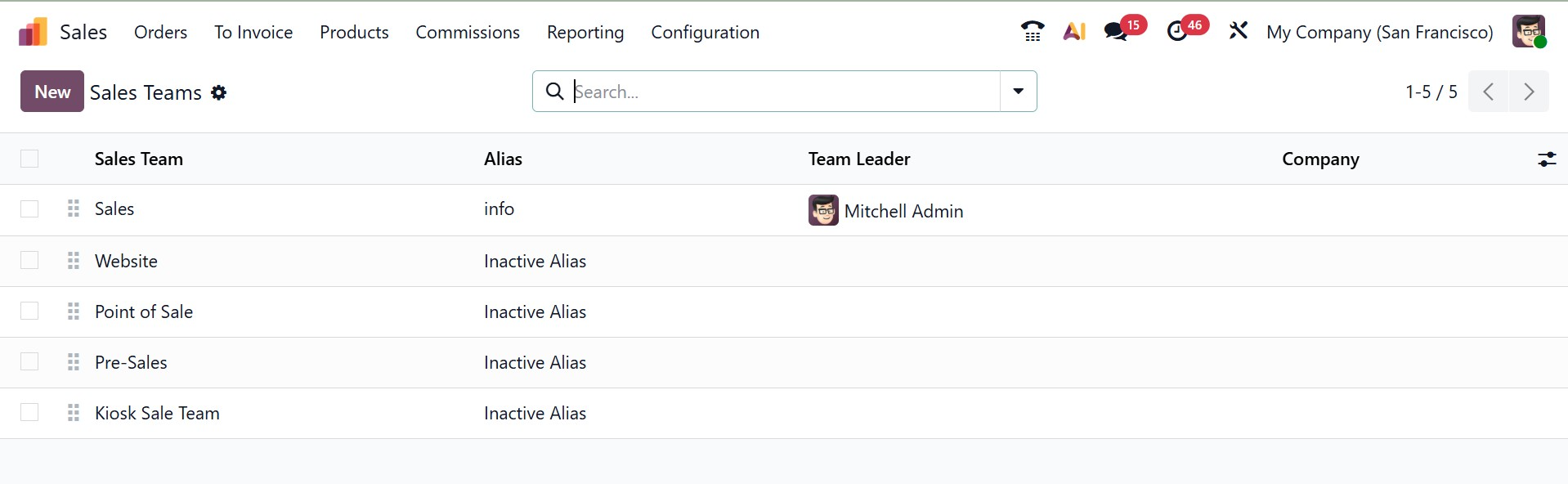
Task: Click the AI assistant icon
Action: (1074, 32)
